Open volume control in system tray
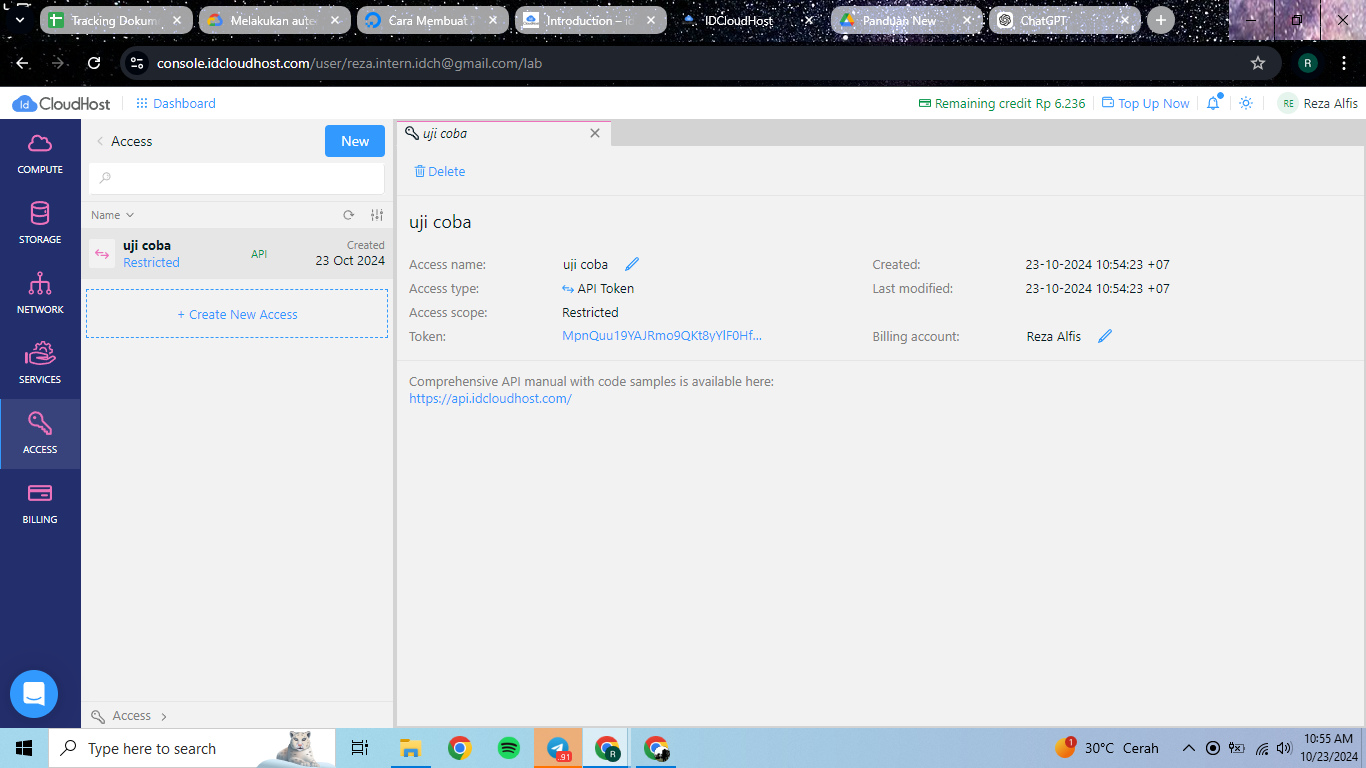Viewport: 1366px width, 768px height. [x=1284, y=748]
